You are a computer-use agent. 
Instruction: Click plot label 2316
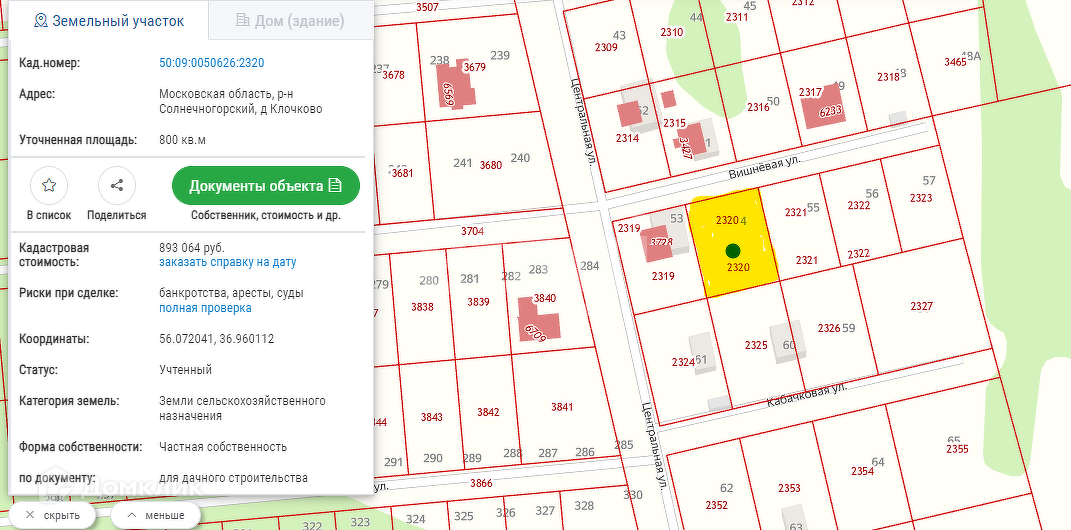point(757,107)
